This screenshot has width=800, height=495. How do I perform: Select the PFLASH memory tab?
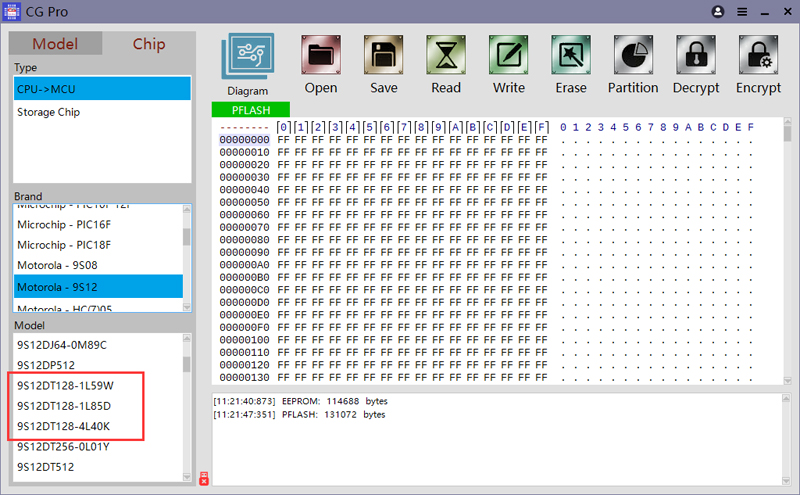point(250,109)
